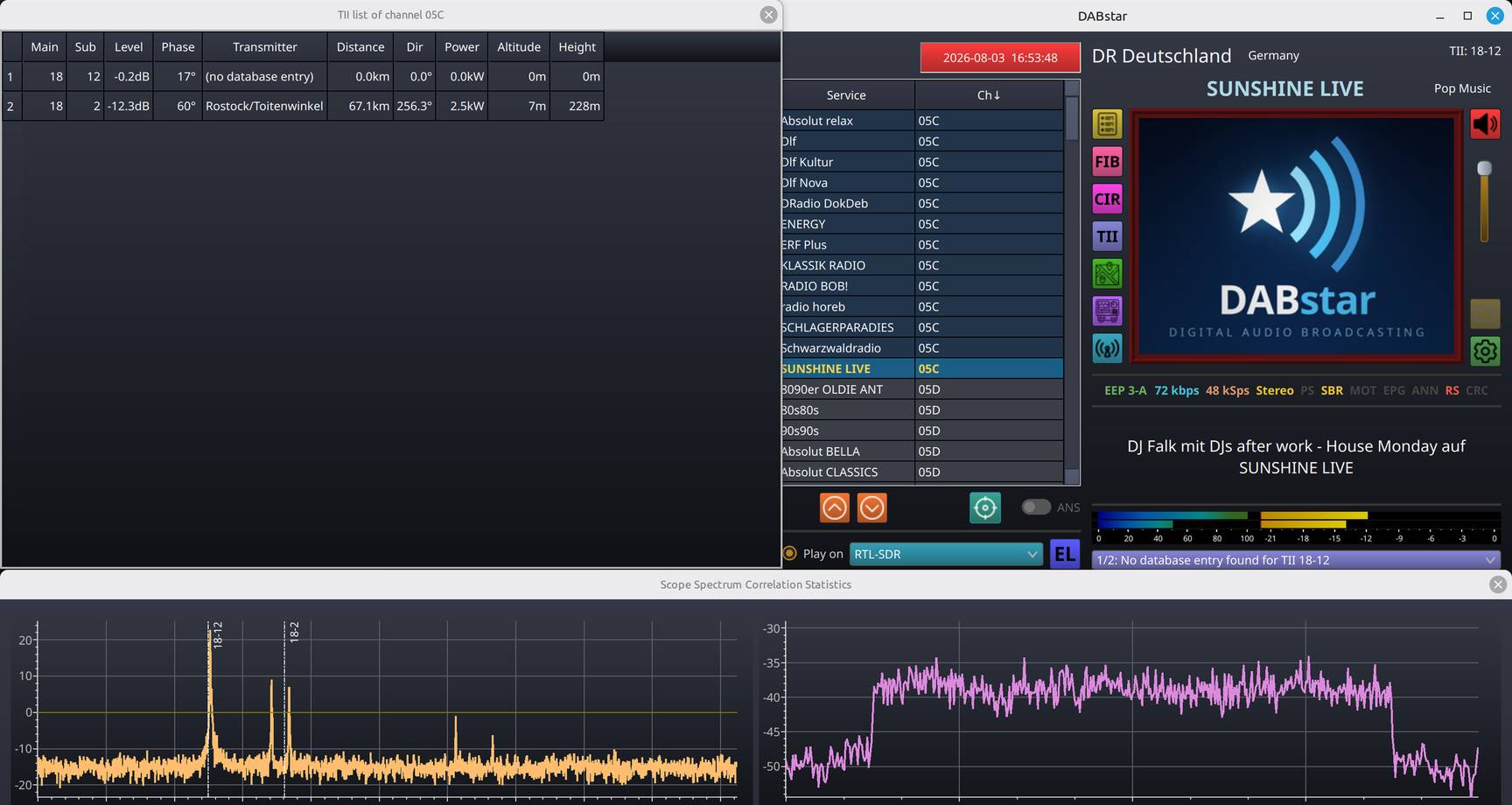Image resolution: width=1512 pixels, height=805 pixels.
Task: Open settings with the green gear icon
Action: click(x=1485, y=351)
